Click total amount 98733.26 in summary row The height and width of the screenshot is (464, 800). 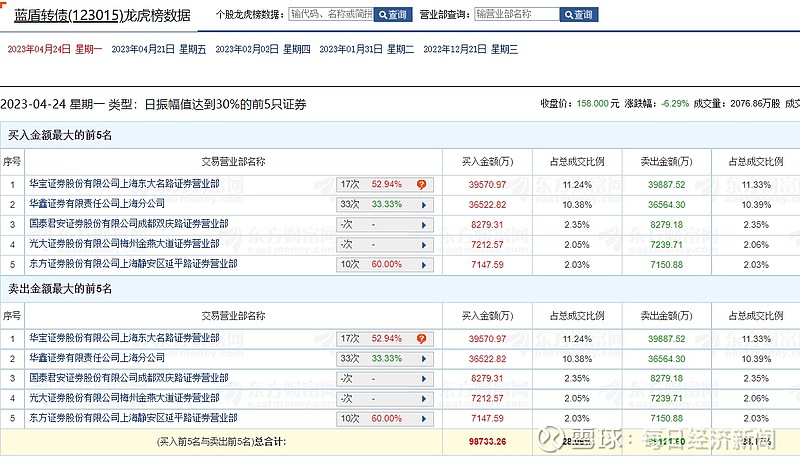[487, 442]
